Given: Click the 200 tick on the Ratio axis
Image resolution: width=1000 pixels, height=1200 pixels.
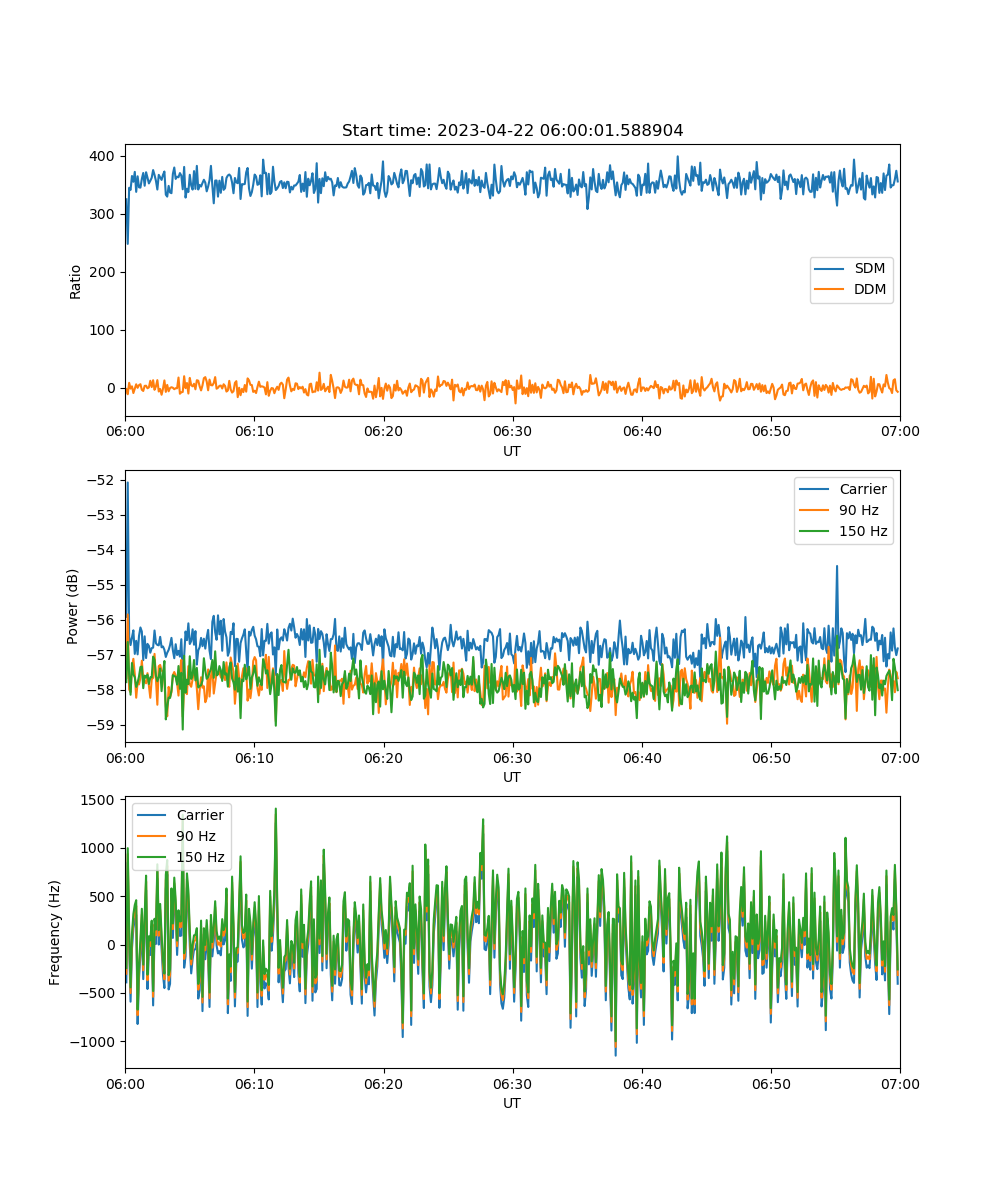Looking at the screenshot, I should [104, 272].
